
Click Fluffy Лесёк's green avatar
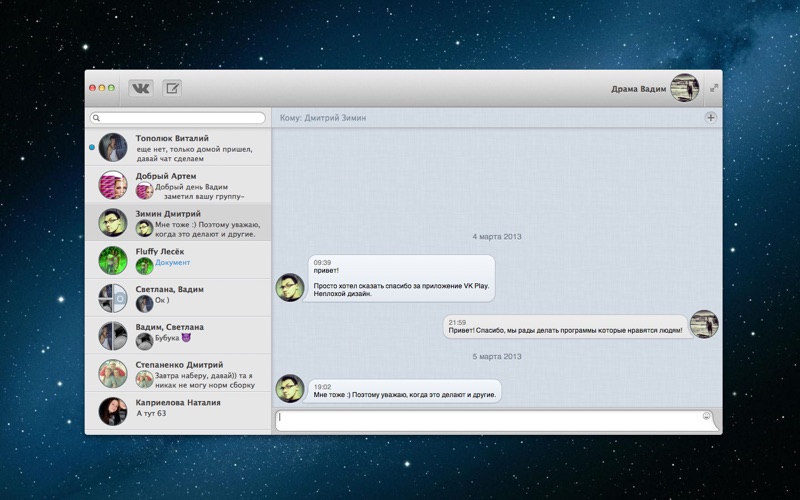pyautogui.click(x=113, y=260)
